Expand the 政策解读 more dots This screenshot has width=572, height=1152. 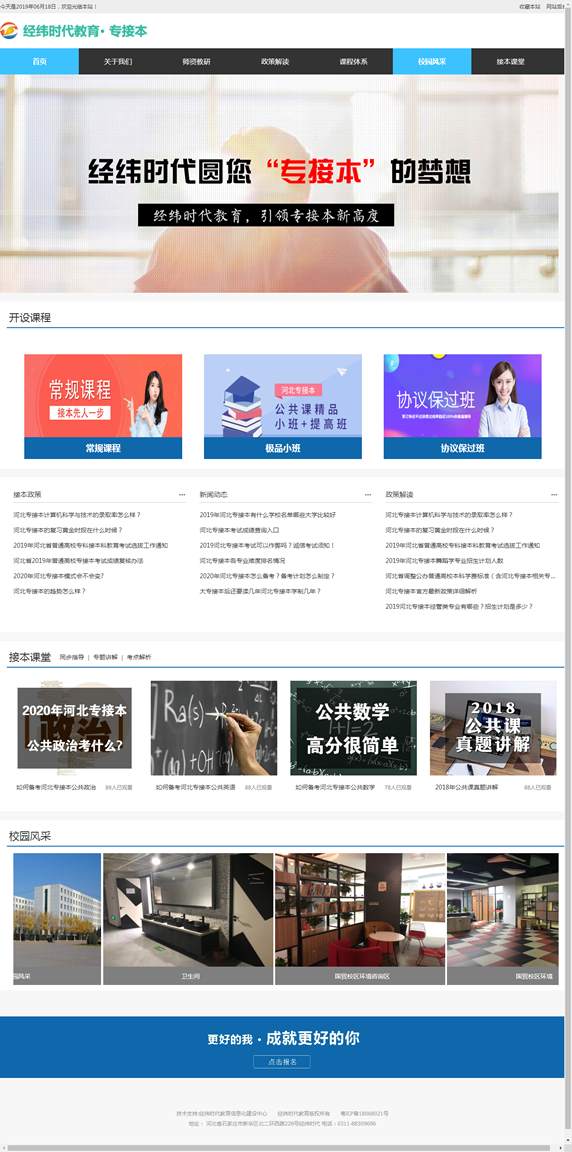click(554, 494)
